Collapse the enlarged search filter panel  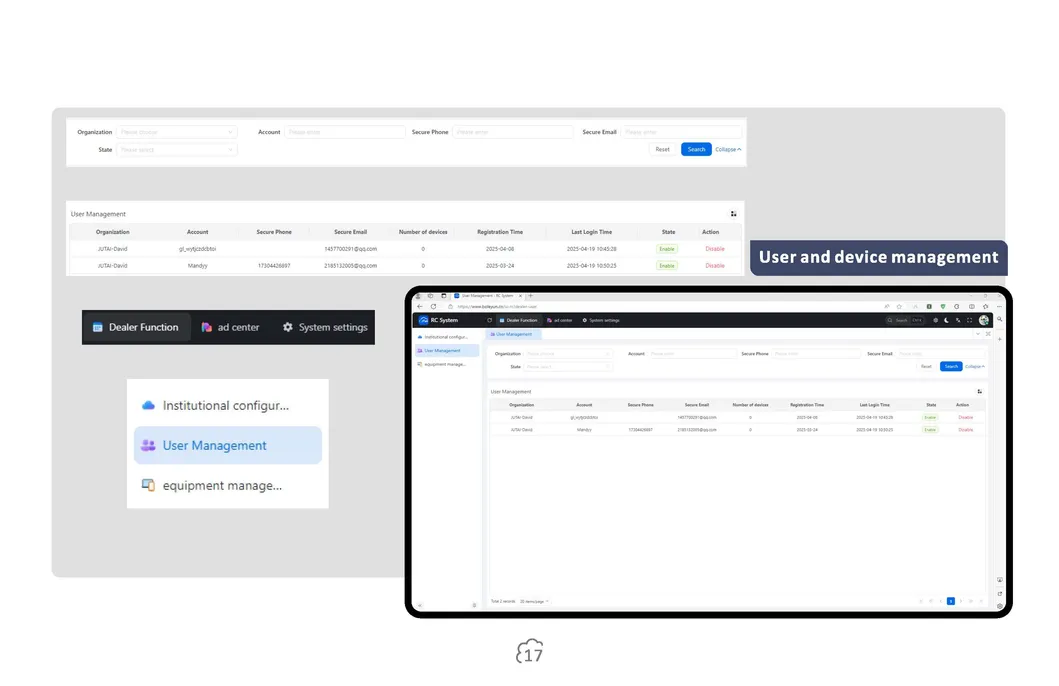(728, 150)
